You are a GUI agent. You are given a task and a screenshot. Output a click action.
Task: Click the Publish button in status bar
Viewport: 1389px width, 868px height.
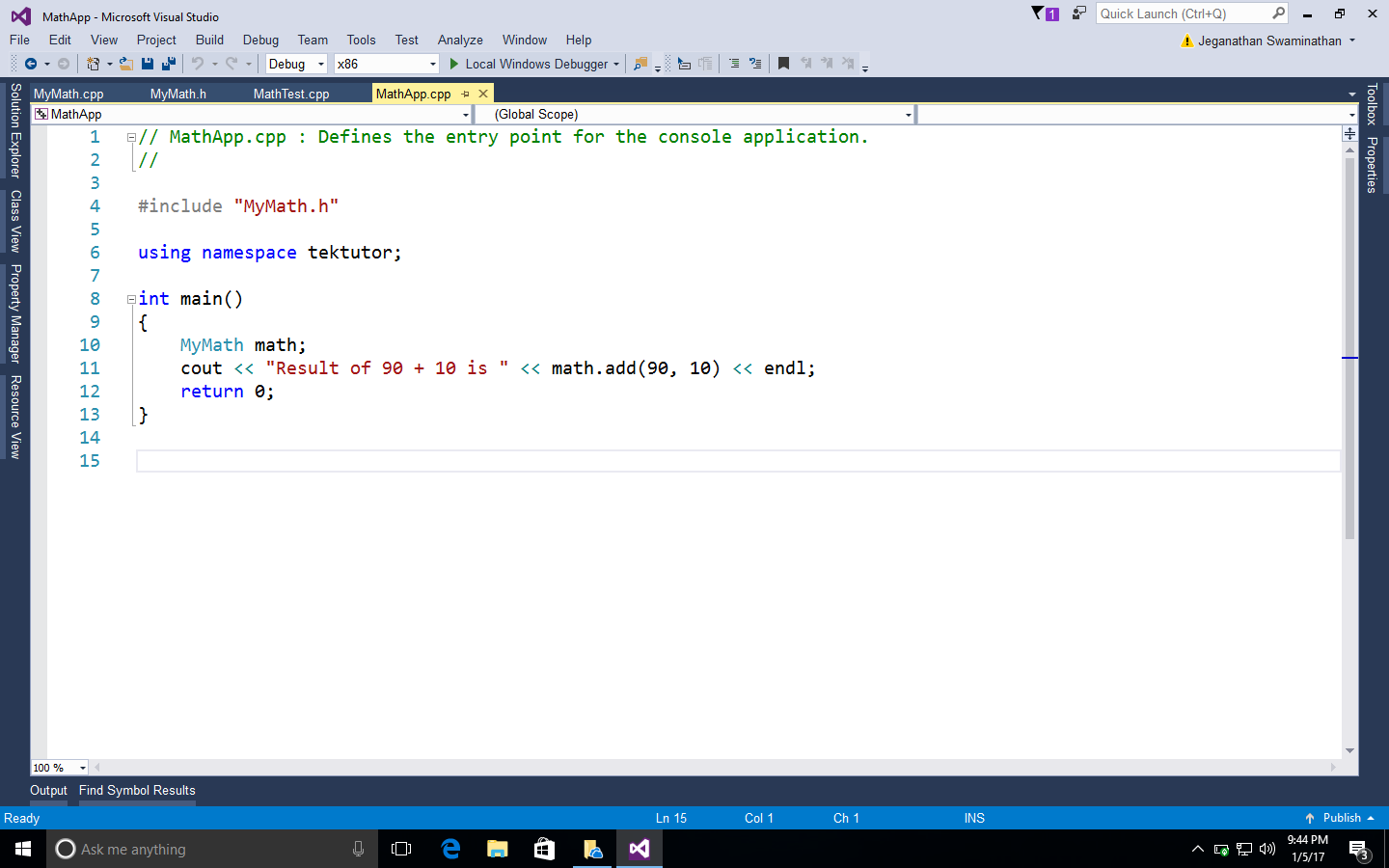(x=1341, y=818)
